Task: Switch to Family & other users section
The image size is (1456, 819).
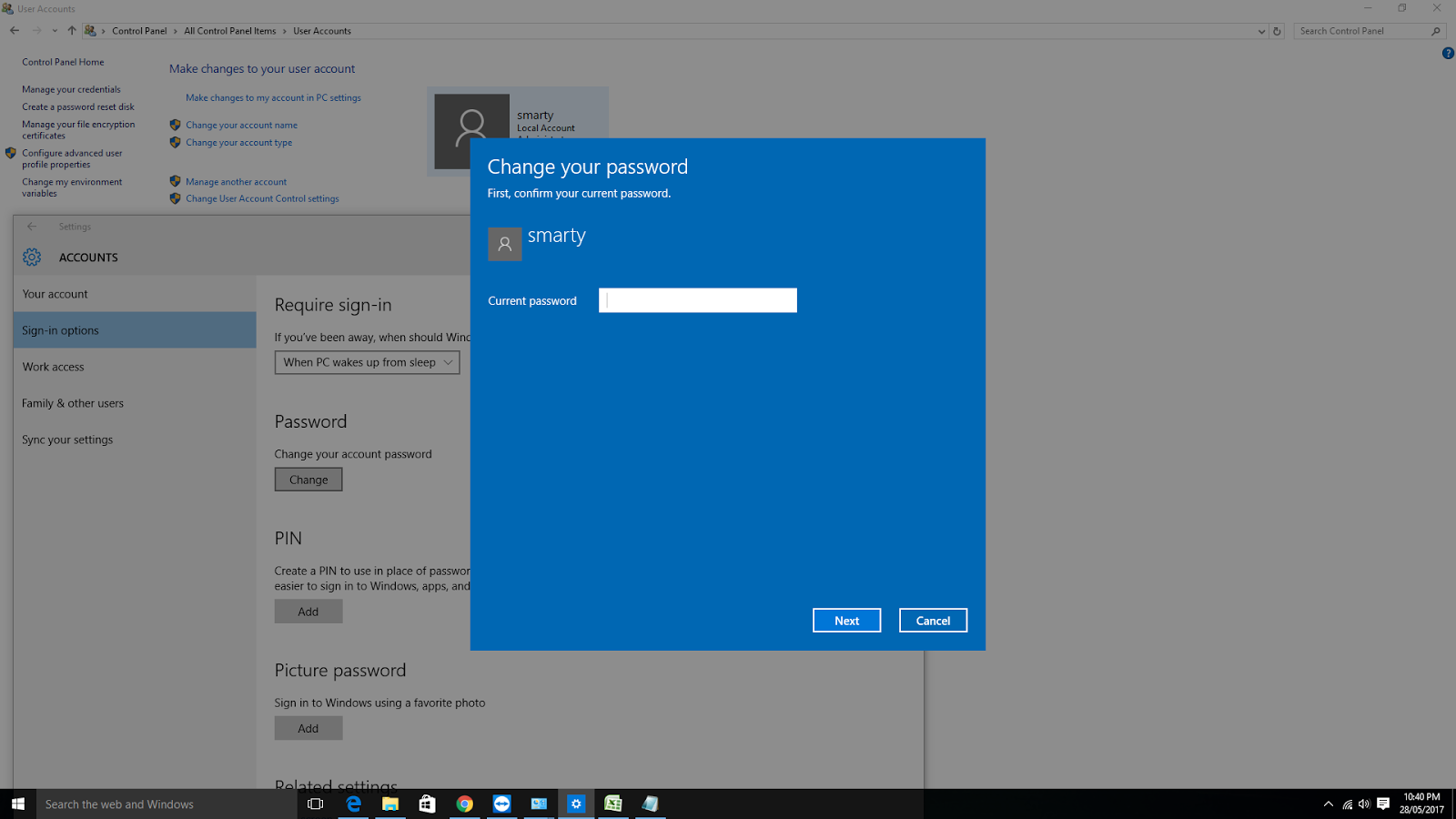Action: coord(72,402)
